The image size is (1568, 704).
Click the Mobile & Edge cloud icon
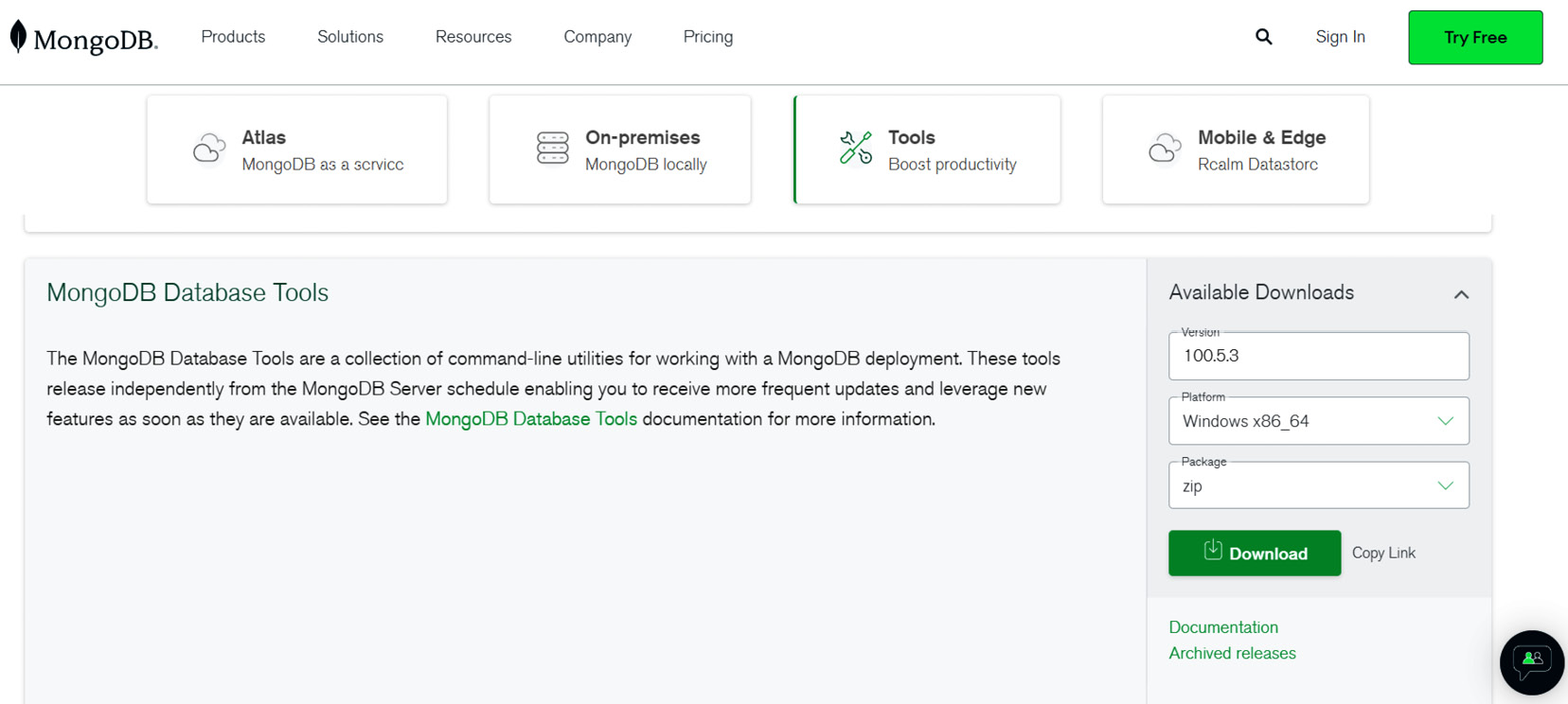tap(1165, 149)
